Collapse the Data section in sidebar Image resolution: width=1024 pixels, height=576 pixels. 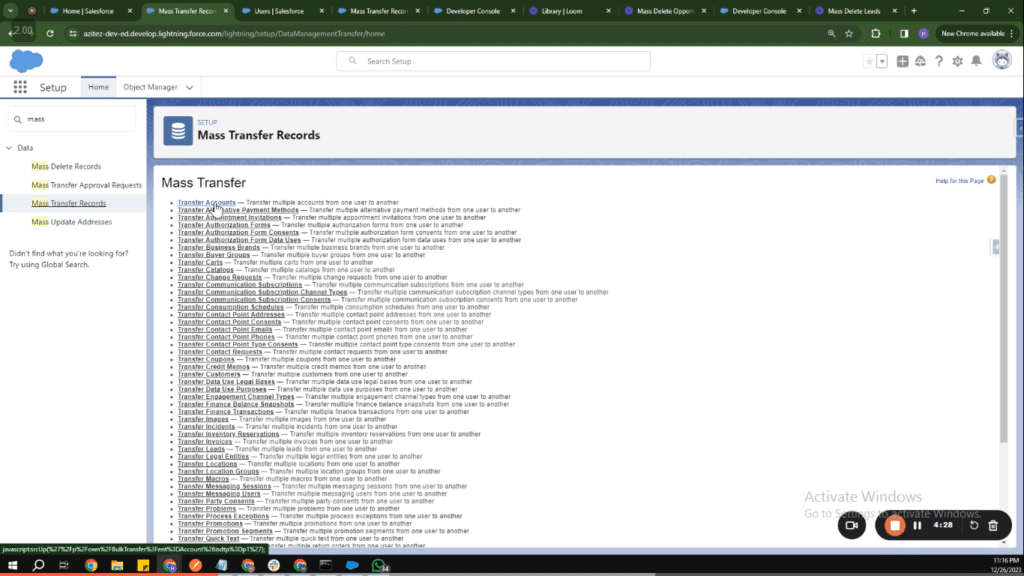(9, 148)
